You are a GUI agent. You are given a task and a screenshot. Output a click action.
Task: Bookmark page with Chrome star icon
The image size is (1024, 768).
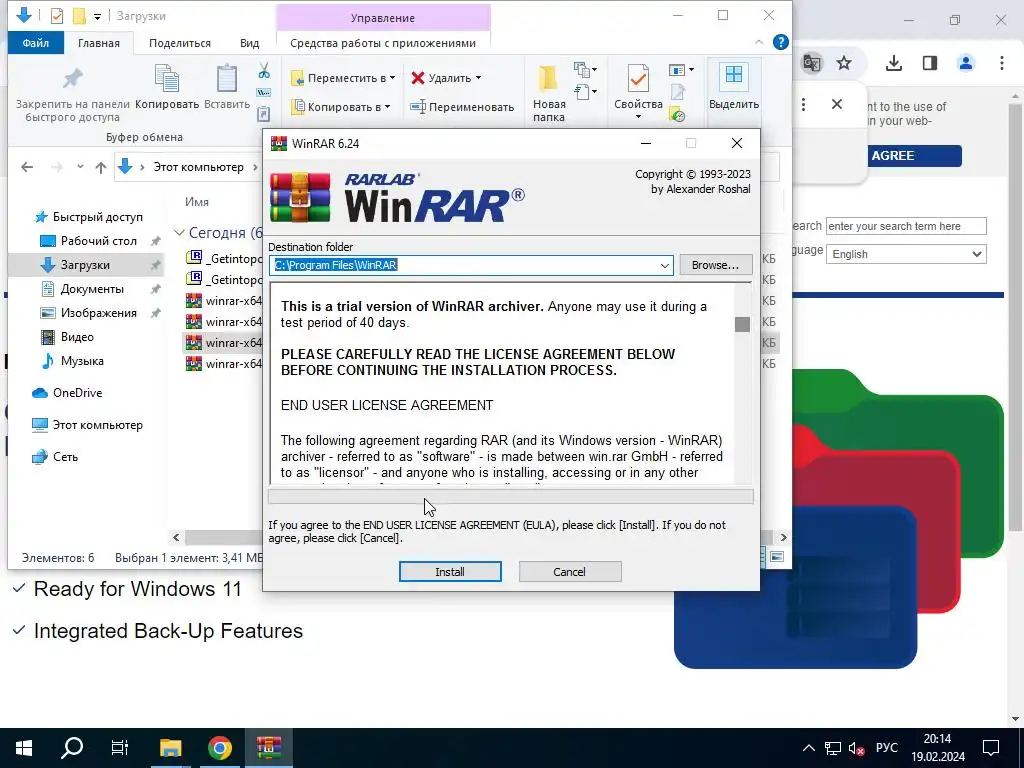click(x=844, y=63)
